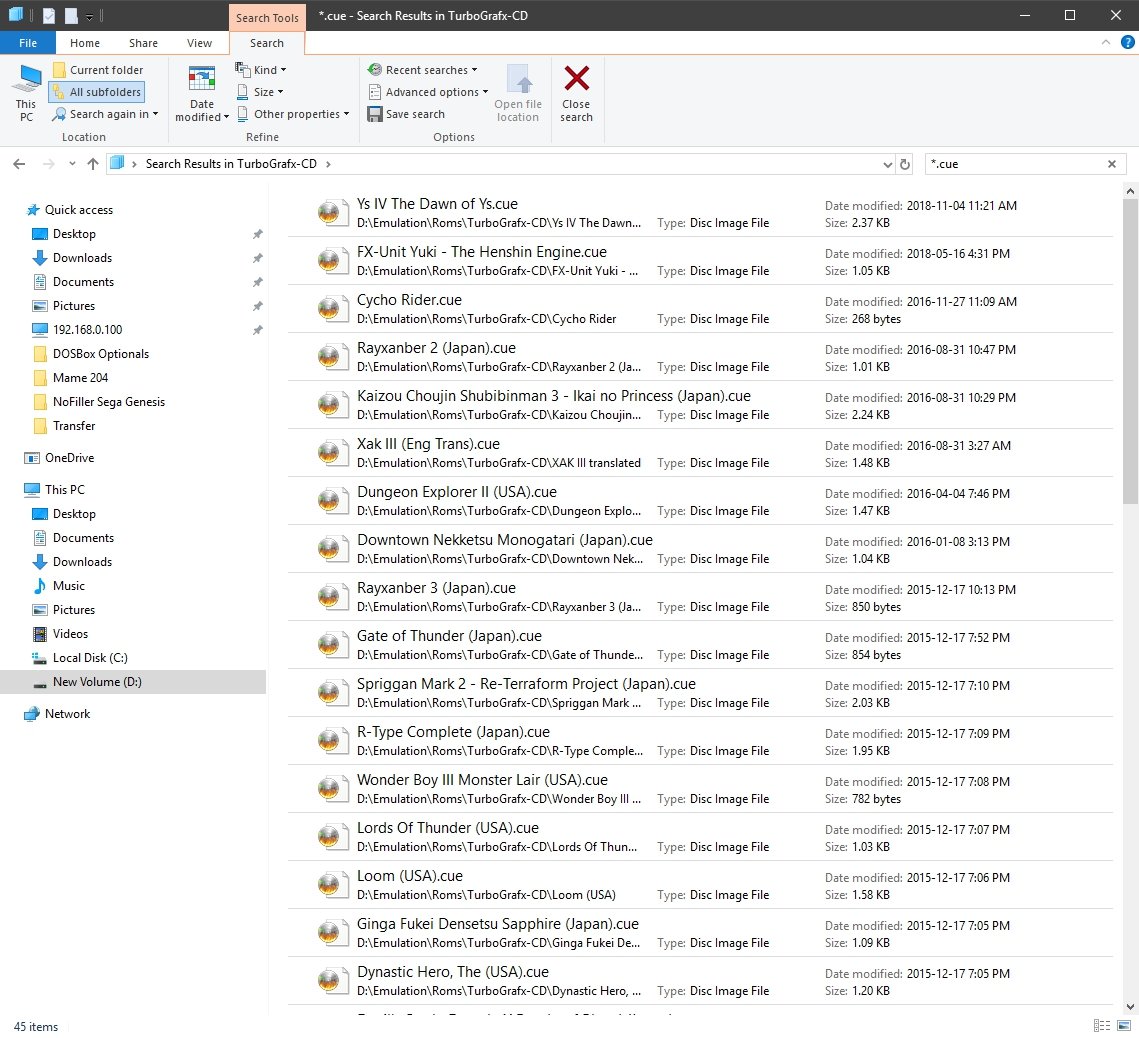Switch to the View ribbon tab
Viewport: 1139px width, 1038px height.
coord(199,43)
